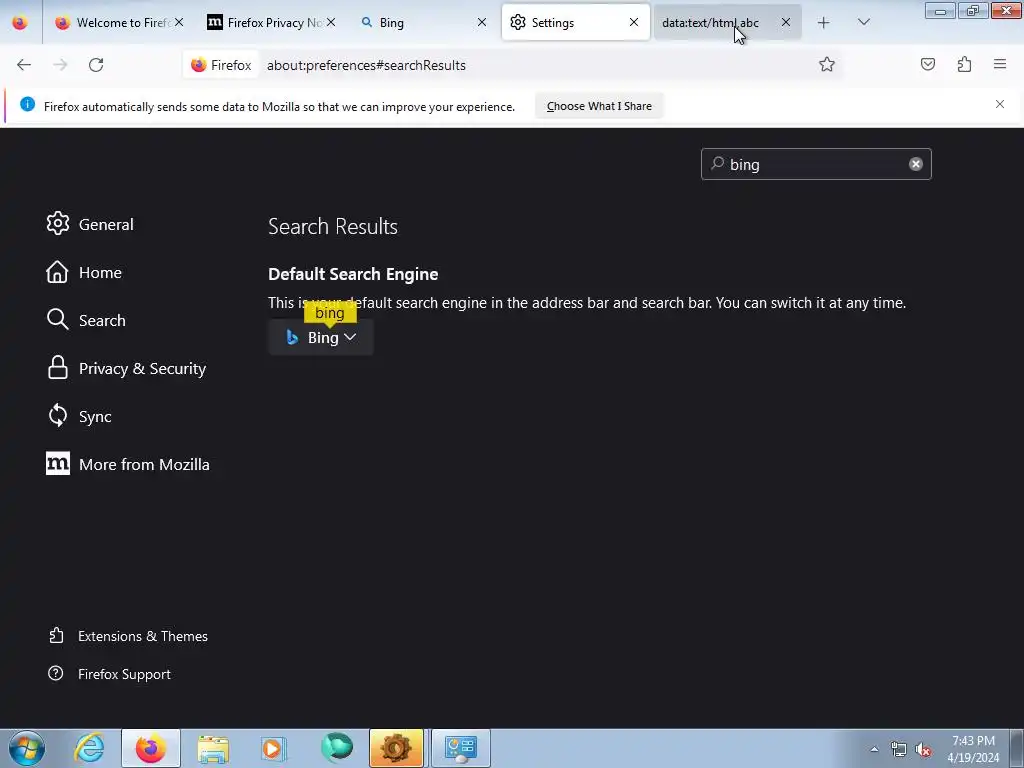
Task: Dismiss the data sharing notification bar
Action: [x=1000, y=104]
